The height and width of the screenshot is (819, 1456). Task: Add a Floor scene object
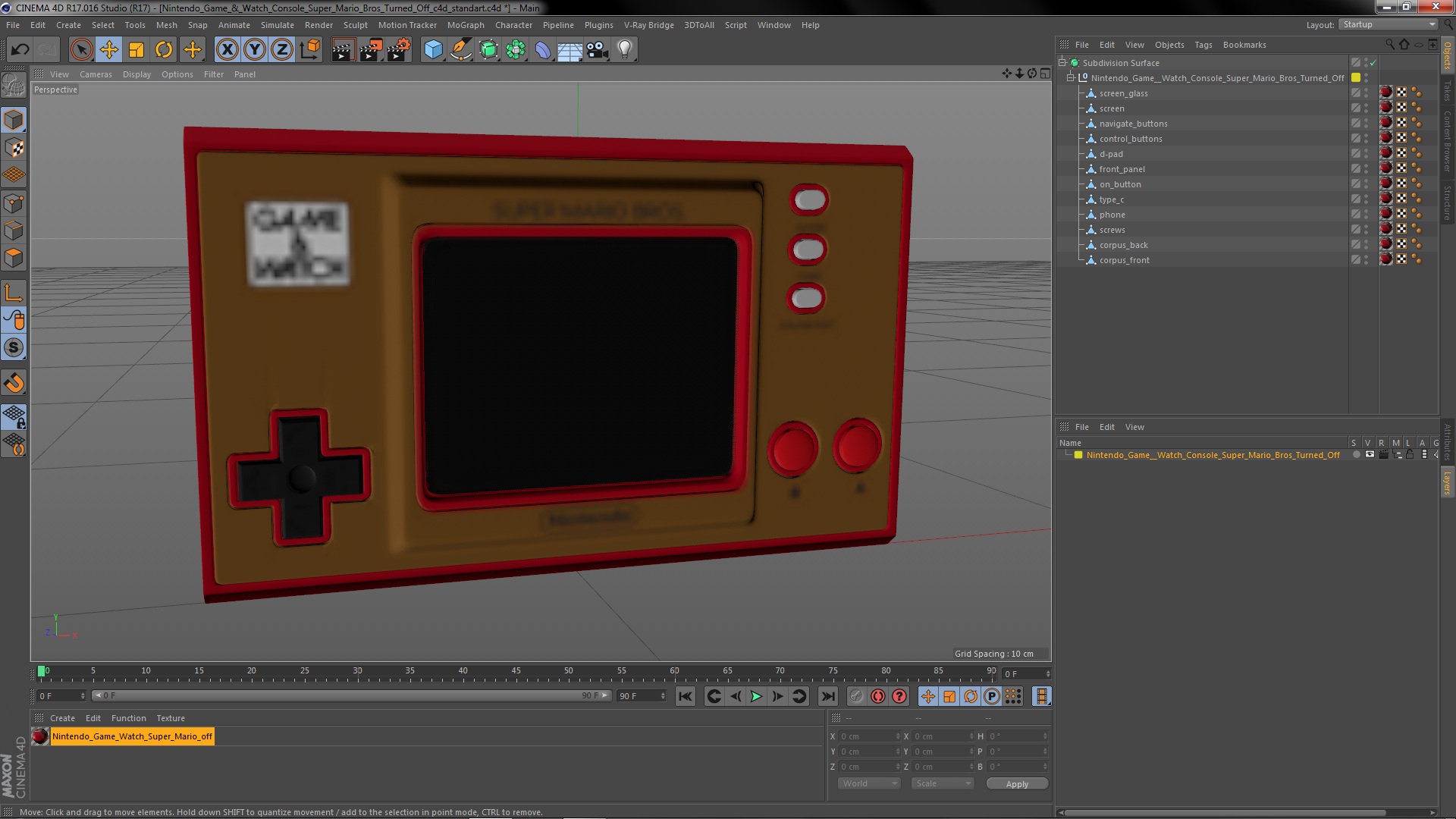[570, 50]
